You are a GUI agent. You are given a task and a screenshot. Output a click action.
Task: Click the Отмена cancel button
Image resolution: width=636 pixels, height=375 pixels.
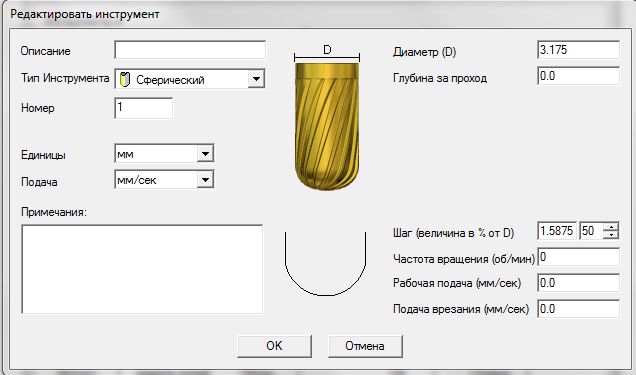365,346
